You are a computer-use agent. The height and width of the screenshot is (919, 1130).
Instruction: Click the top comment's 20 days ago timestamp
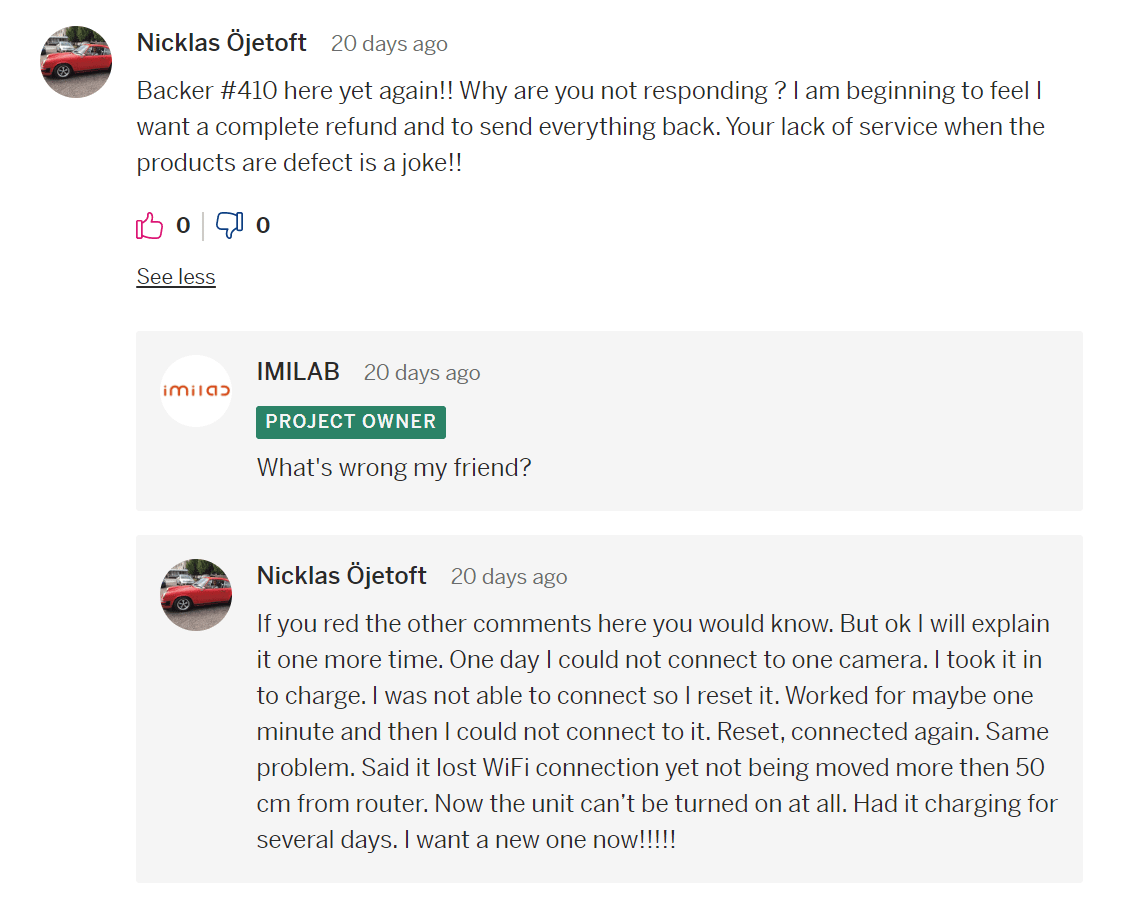pyautogui.click(x=389, y=44)
